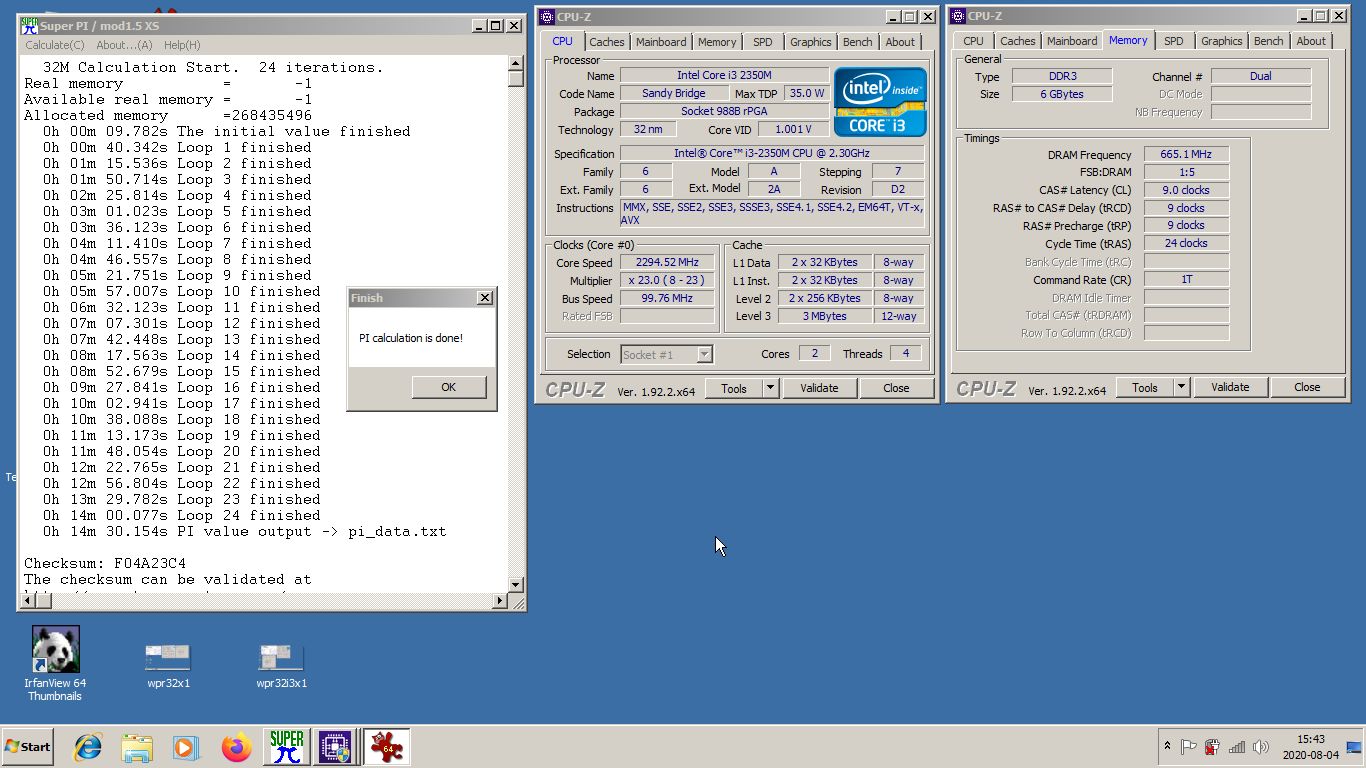
Task: Show hidden tray icons arrow
Action: pos(1167,746)
